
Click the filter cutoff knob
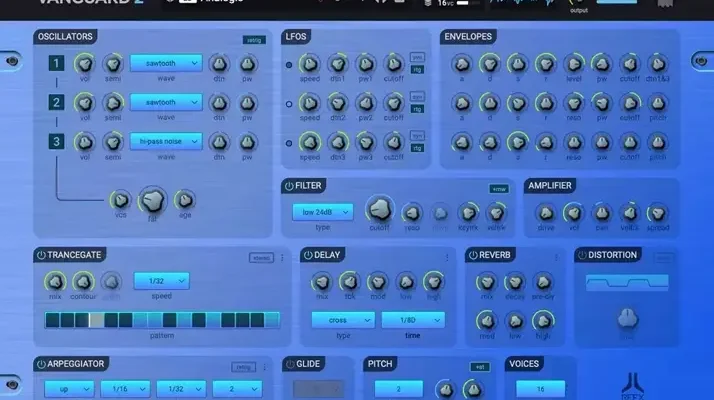379,209
